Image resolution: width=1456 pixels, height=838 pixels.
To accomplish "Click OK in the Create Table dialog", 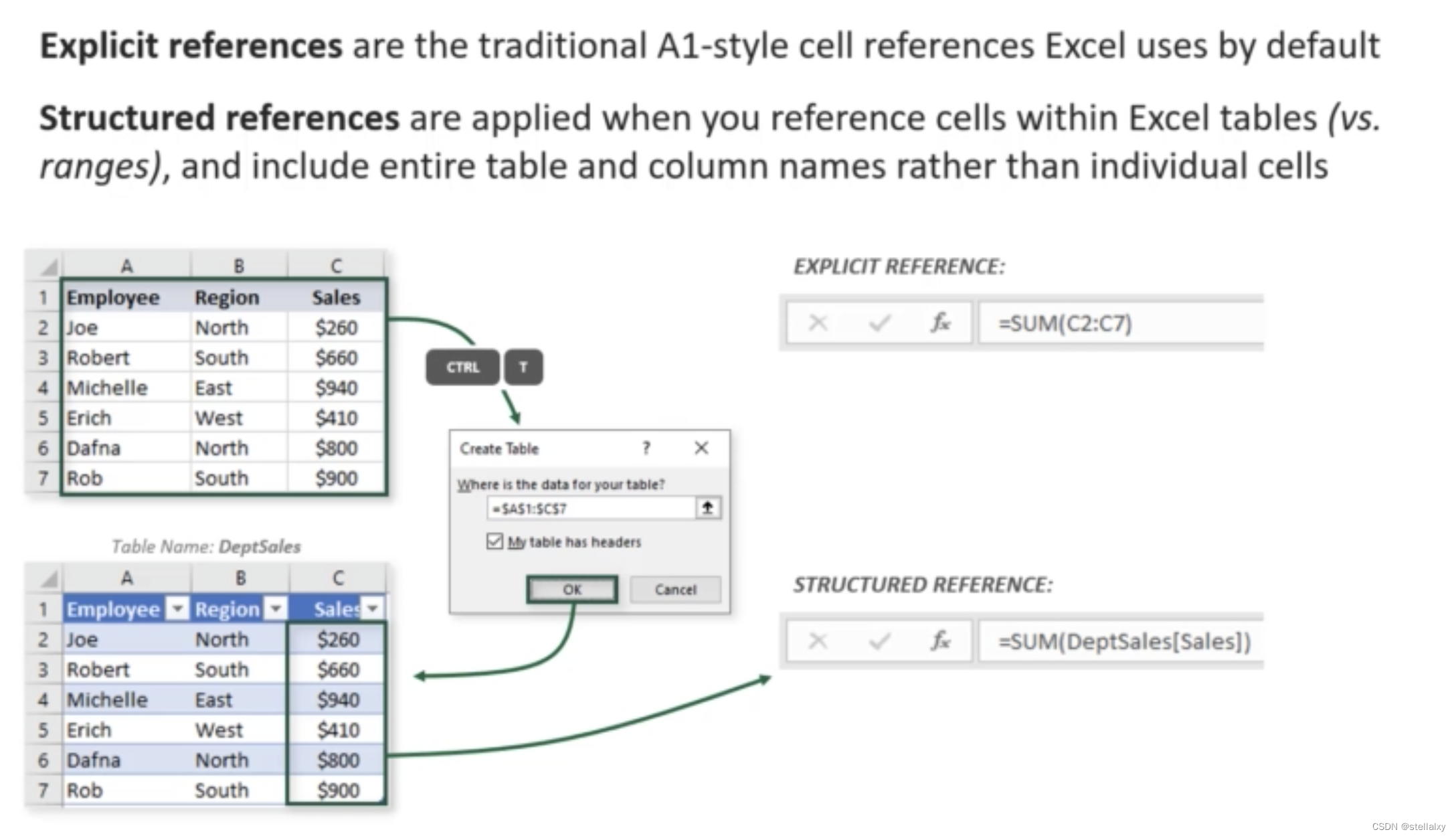I will 571,589.
